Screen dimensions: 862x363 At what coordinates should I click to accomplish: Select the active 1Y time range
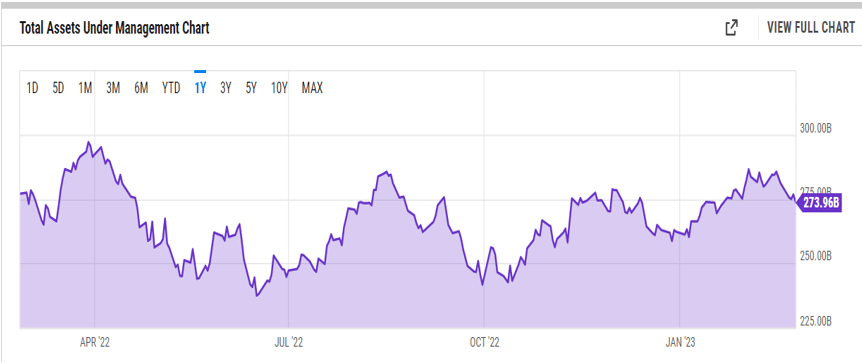click(x=200, y=87)
